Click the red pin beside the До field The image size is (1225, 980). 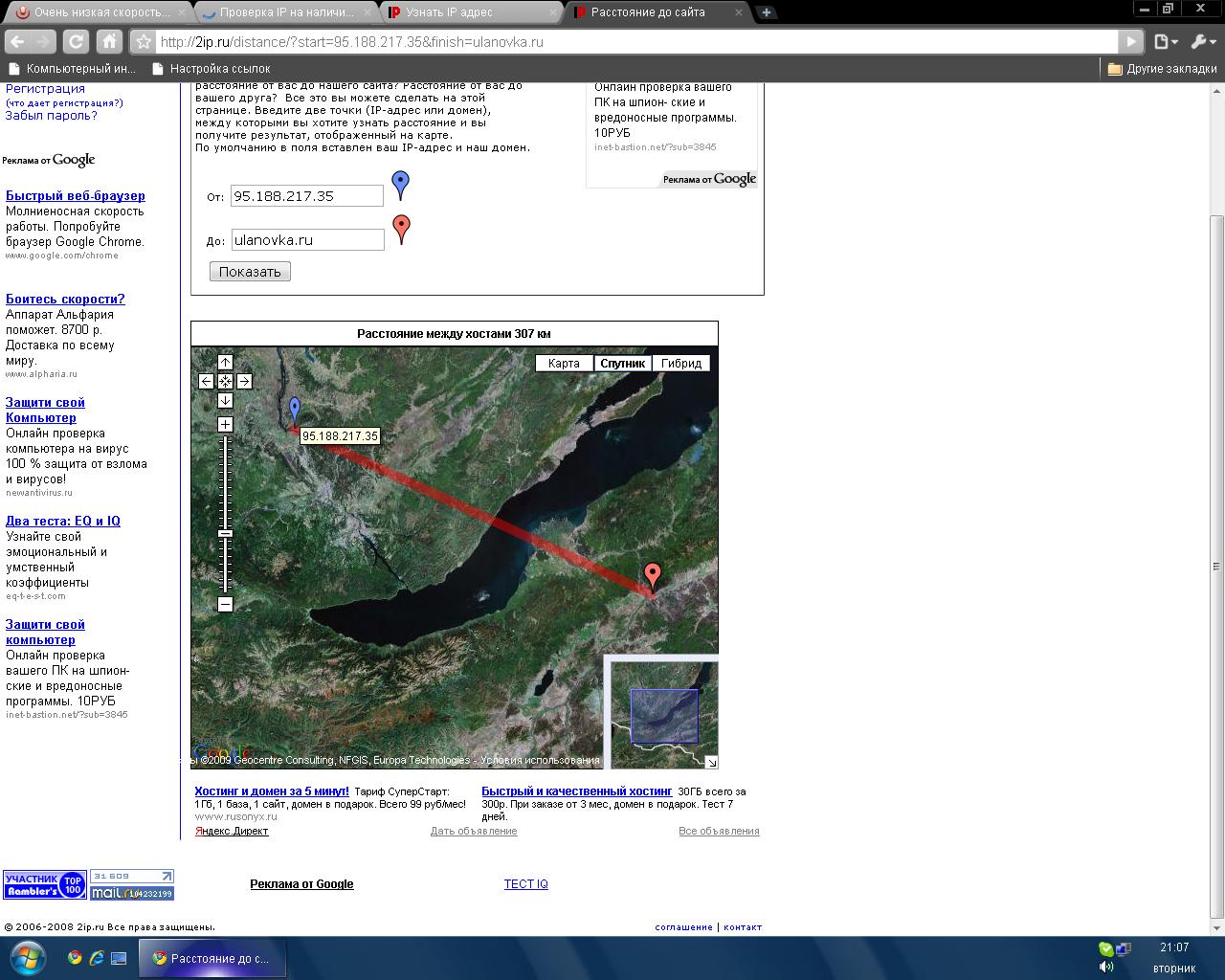[402, 230]
